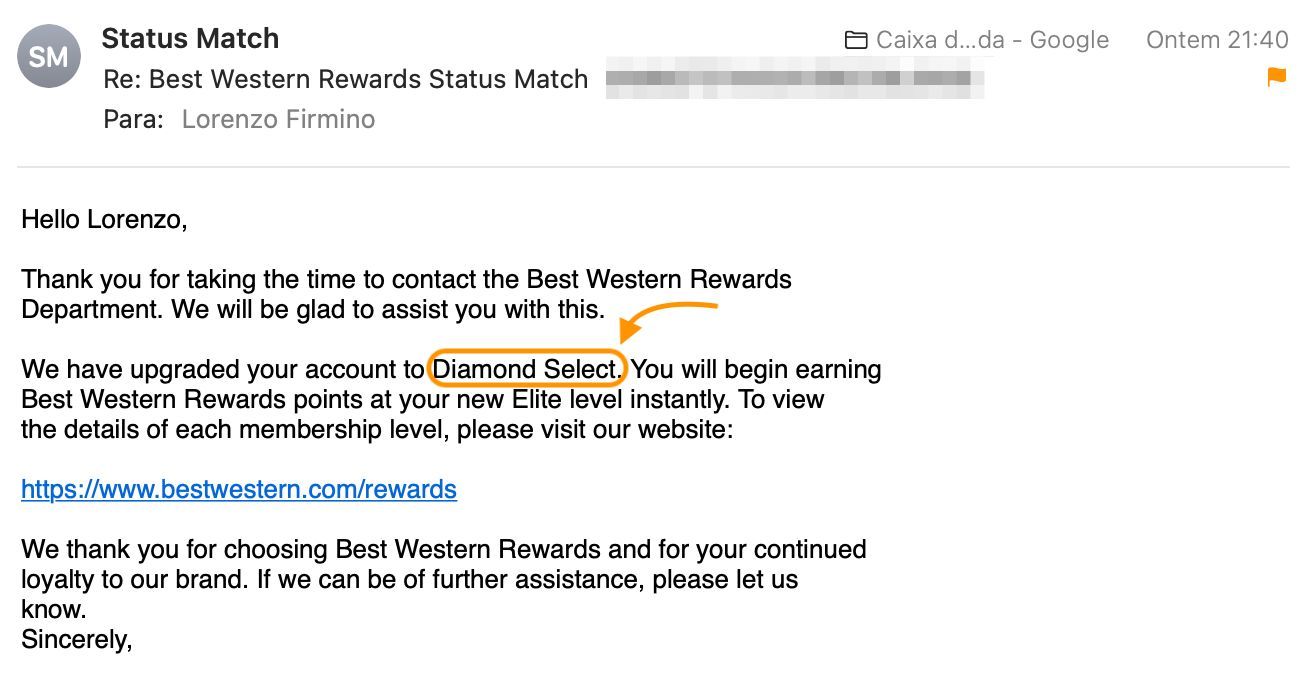Click the sender name Status Match

point(190,39)
